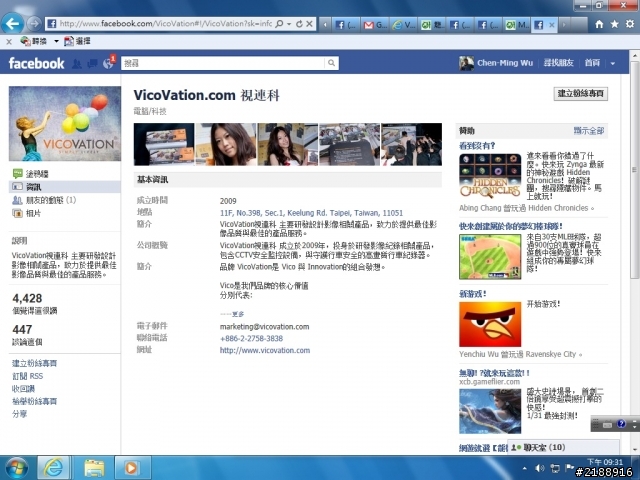Close the active Facebook browser tab
This screenshot has width=640, height=480.
(551, 25)
